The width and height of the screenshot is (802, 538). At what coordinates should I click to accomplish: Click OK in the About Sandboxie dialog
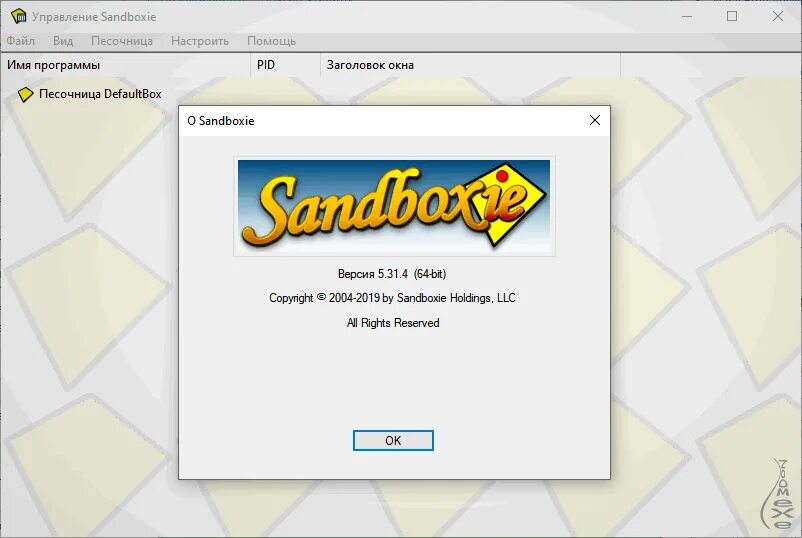coord(393,440)
